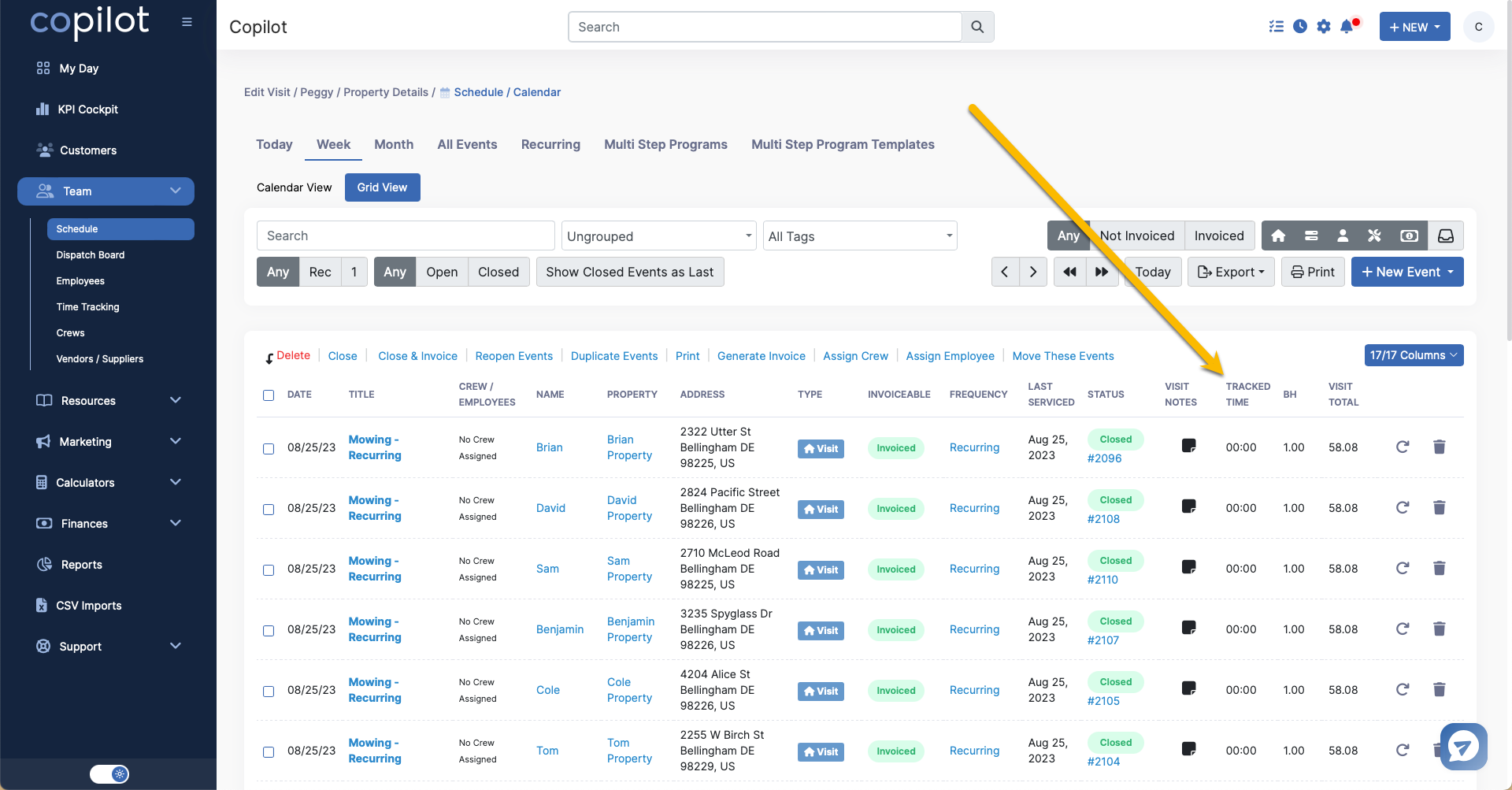Click the Print button in toolbar

[1313, 272]
